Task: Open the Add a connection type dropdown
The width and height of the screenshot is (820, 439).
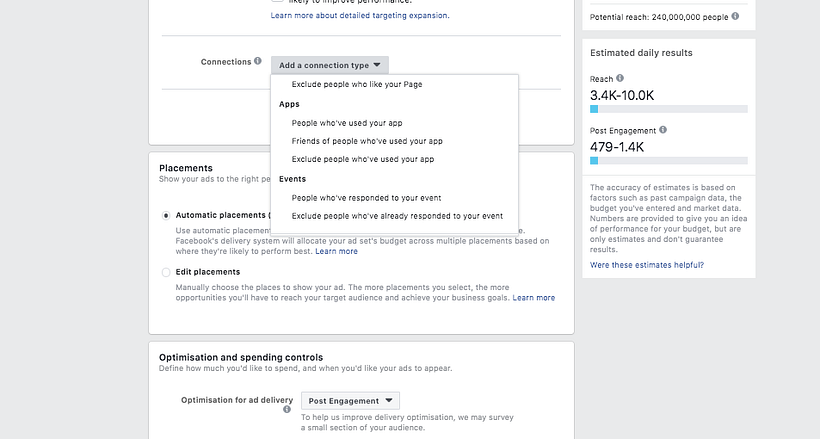Action: tap(329, 65)
